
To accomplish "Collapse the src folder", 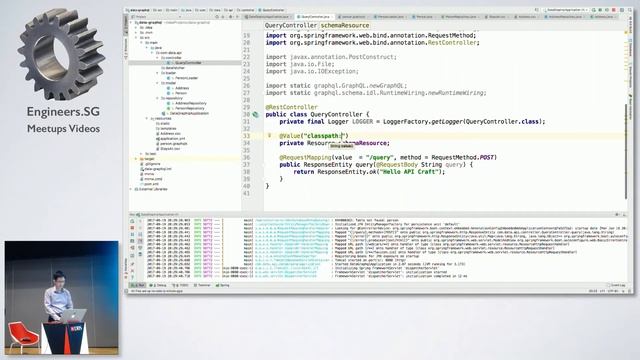I will tap(136, 38).
